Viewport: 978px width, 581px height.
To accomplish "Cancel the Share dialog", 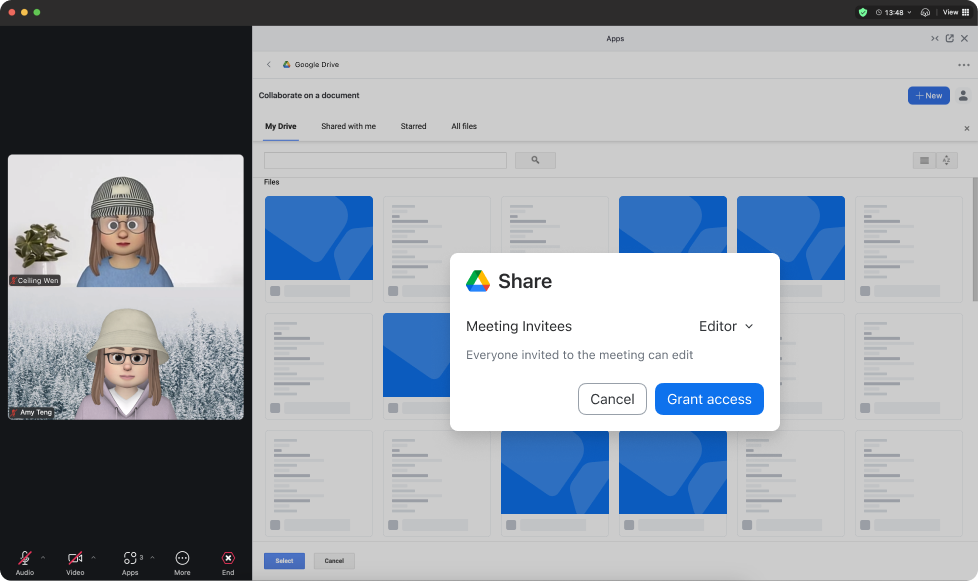I will pyautogui.click(x=612, y=399).
